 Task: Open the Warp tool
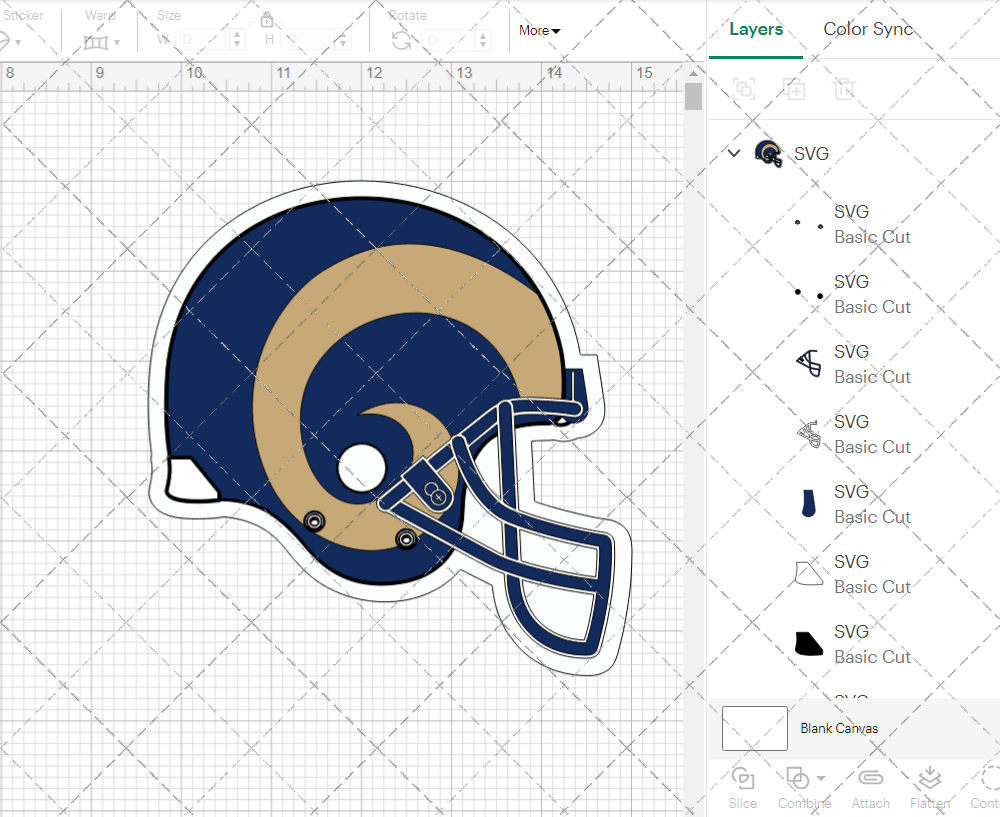(100, 42)
